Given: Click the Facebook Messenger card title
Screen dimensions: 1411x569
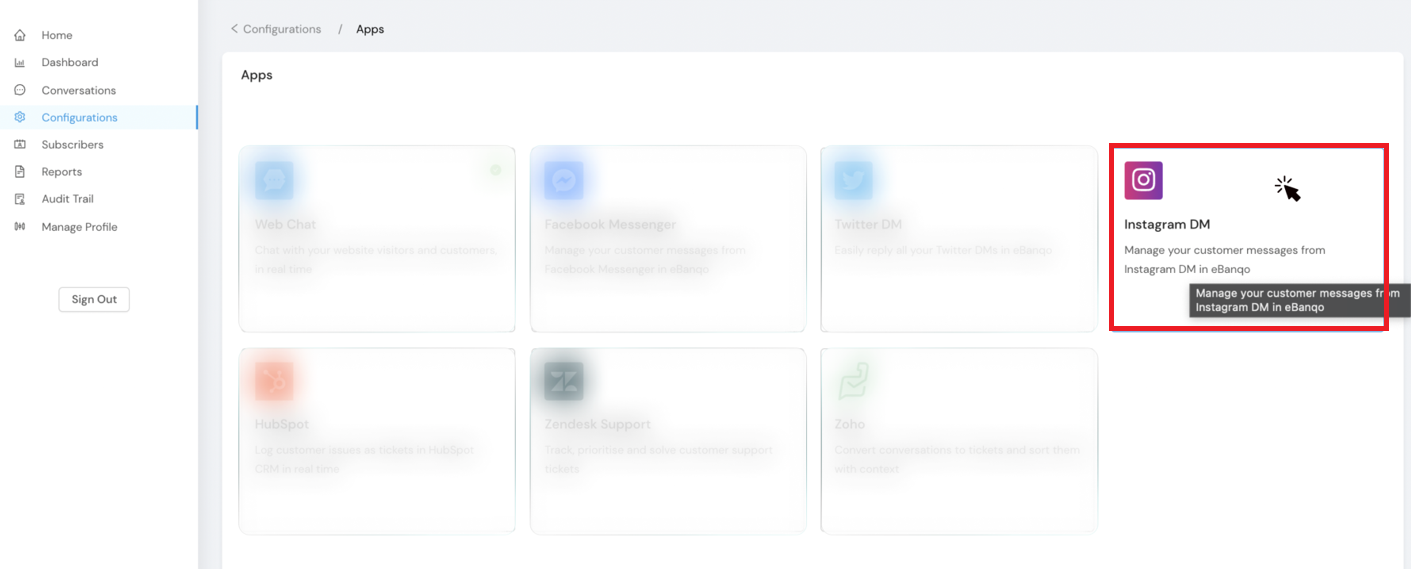Looking at the screenshot, I should (x=610, y=224).
